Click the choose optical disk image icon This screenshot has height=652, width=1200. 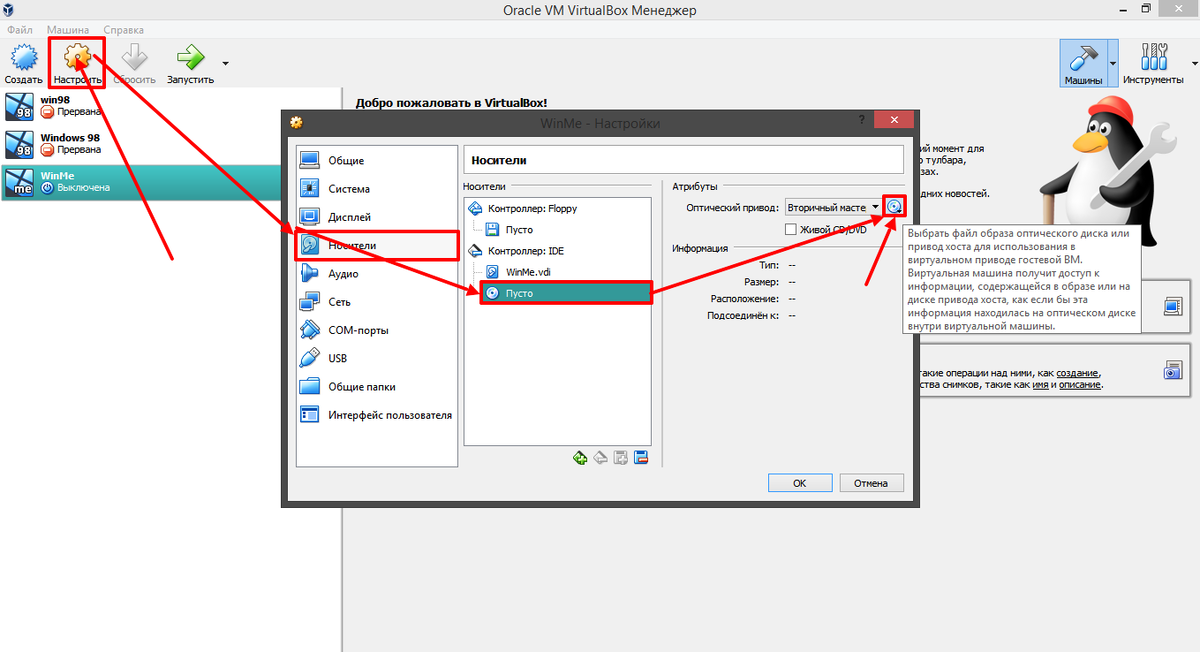(895, 207)
